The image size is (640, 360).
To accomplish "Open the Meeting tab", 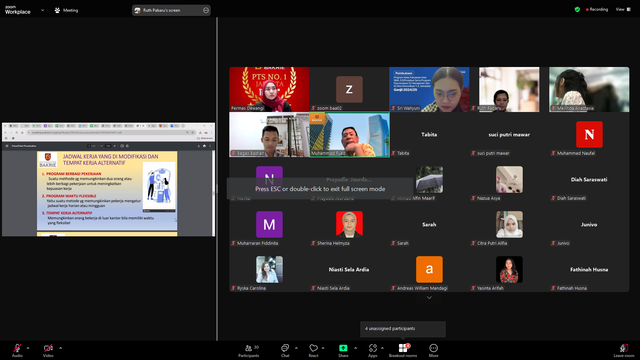I will click(x=67, y=10).
